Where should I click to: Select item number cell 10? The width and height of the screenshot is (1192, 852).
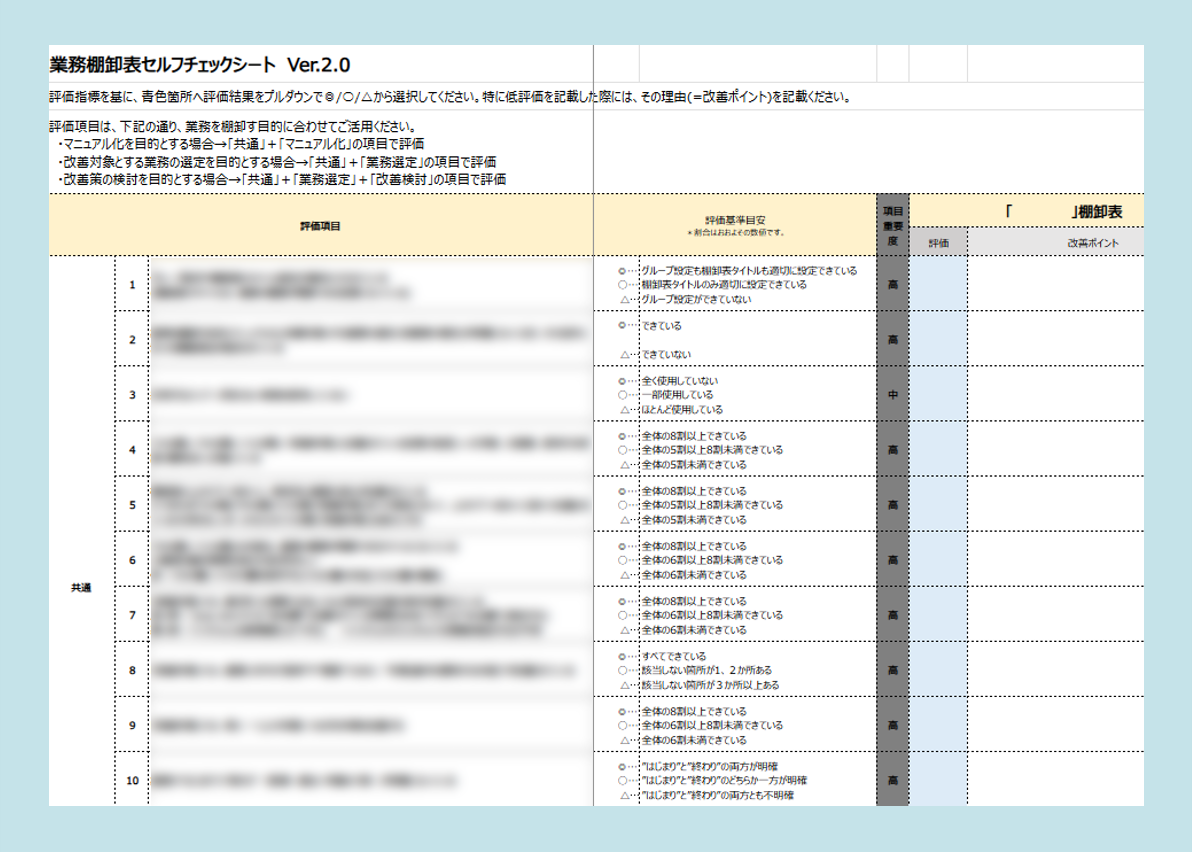[x=132, y=780]
